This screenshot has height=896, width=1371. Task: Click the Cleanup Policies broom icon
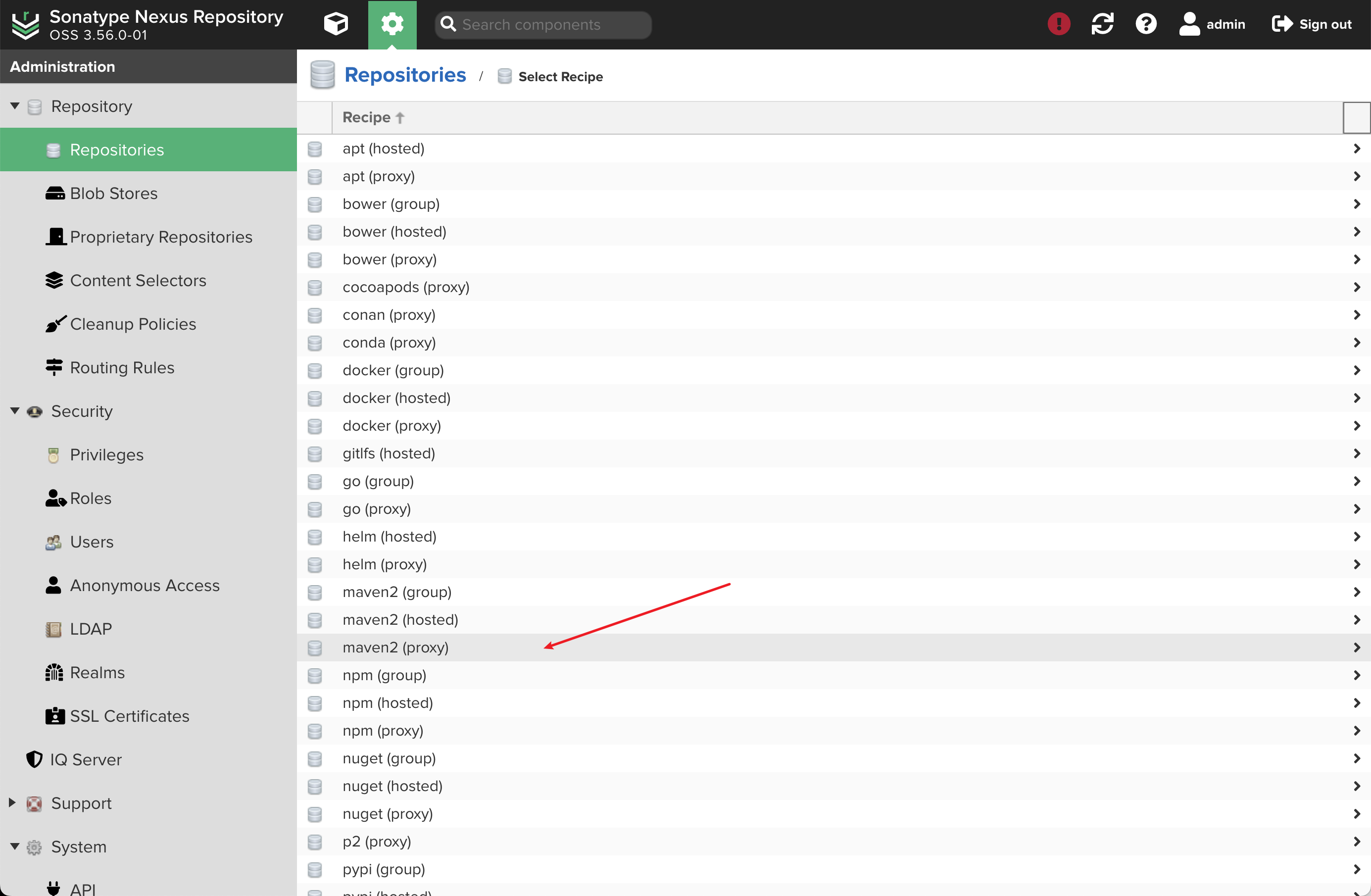coord(55,324)
